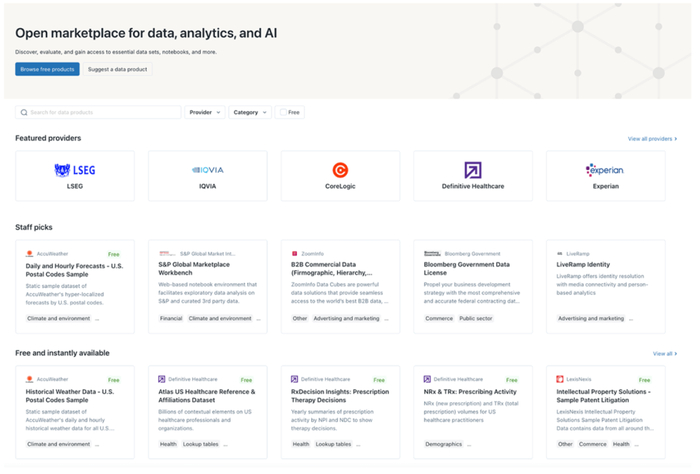Open View all free products link

664,354
